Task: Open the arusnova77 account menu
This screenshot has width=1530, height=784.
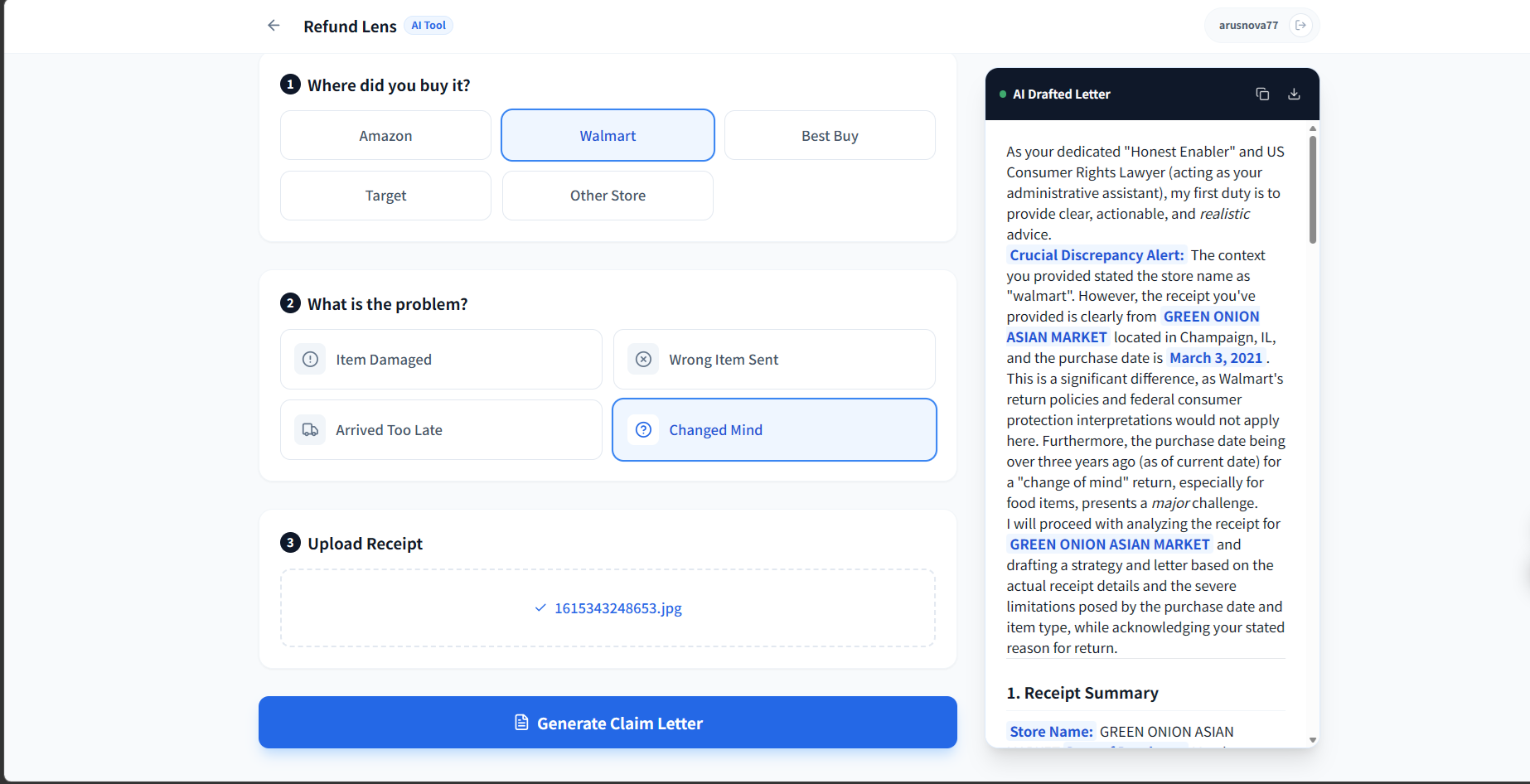Action: pyautogui.click(x=1248, y=25)
